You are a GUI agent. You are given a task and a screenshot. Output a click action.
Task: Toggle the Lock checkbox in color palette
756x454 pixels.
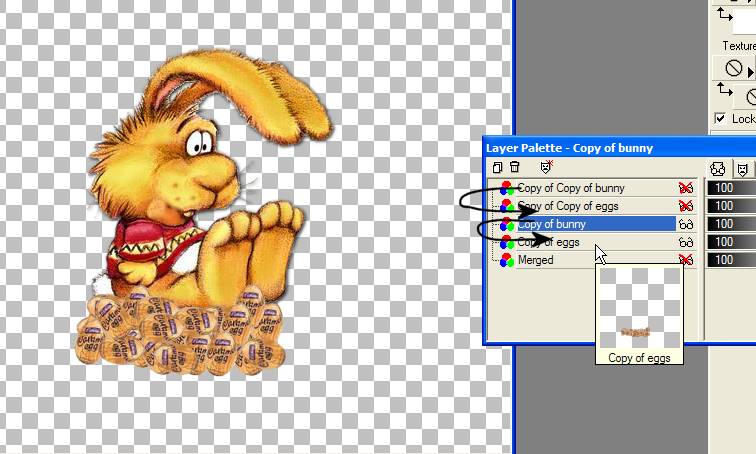click(x=720, y=119)
